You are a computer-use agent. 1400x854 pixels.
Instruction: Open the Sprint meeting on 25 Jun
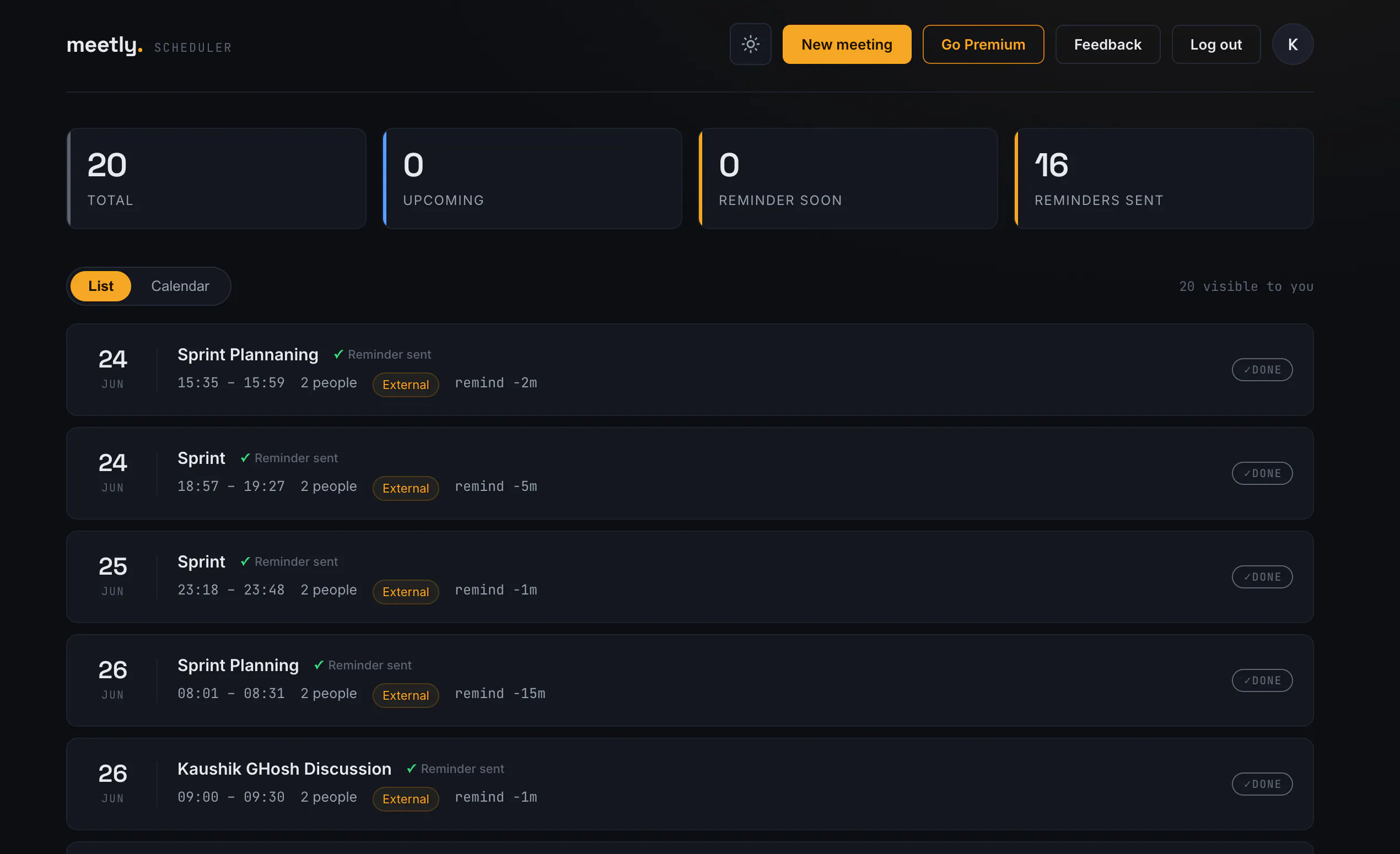coord(201,561)
